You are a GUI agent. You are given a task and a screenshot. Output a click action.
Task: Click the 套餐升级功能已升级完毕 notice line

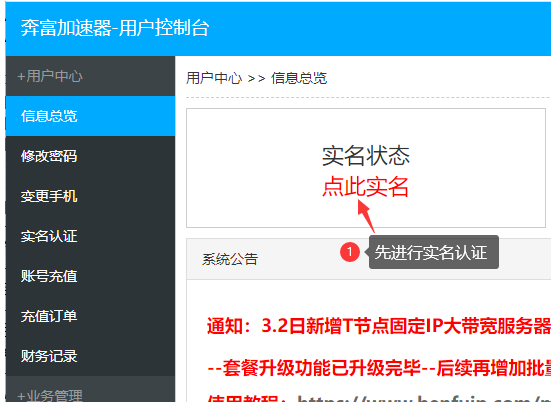tap(379, 368)
